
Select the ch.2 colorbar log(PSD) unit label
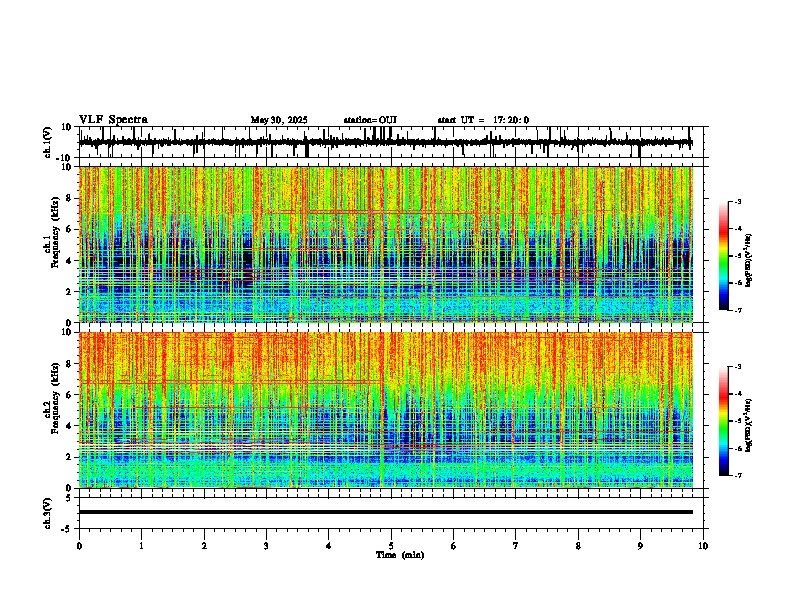pos(749,426)
